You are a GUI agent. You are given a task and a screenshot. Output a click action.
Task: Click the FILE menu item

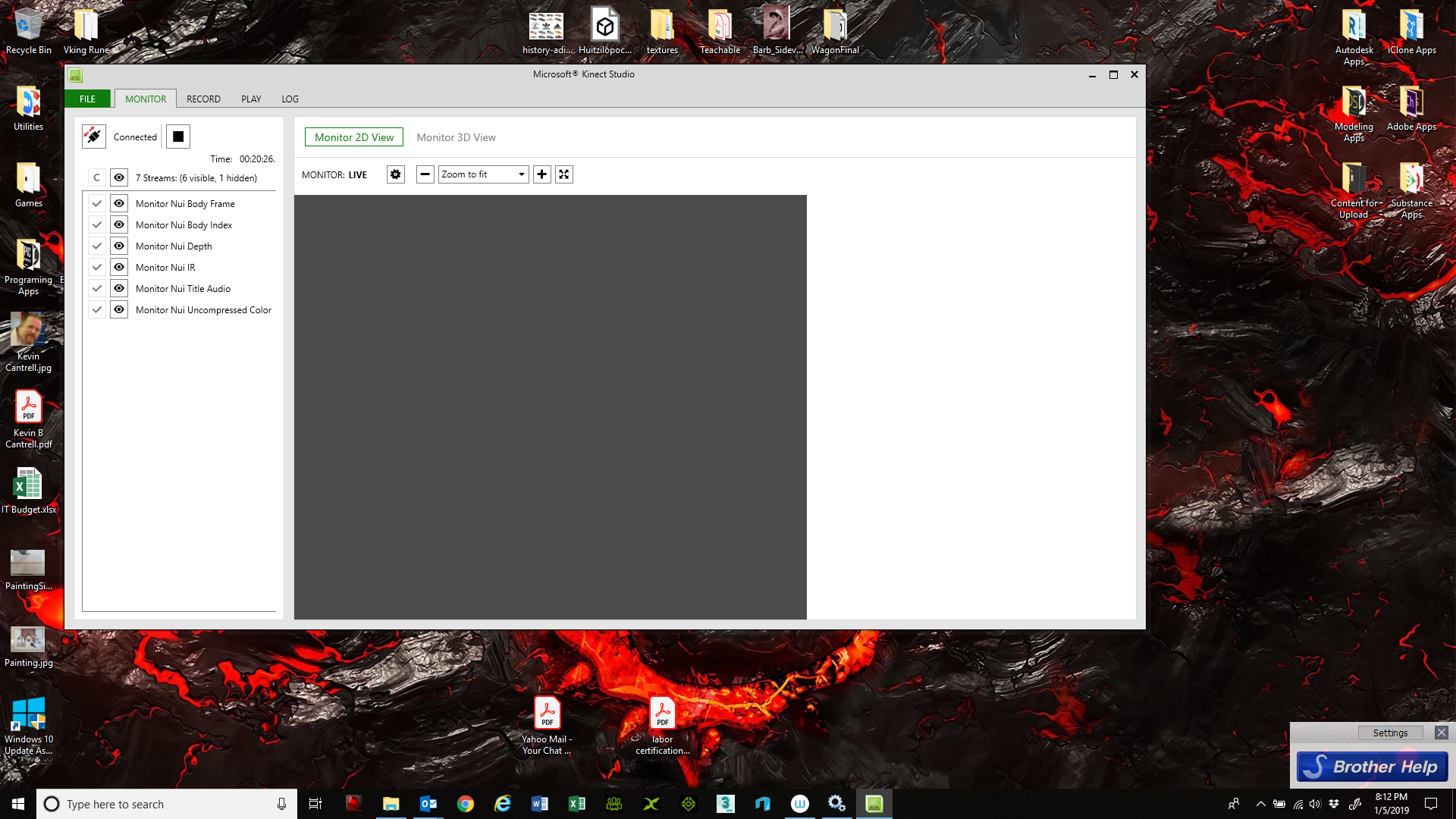click(87, 98)
